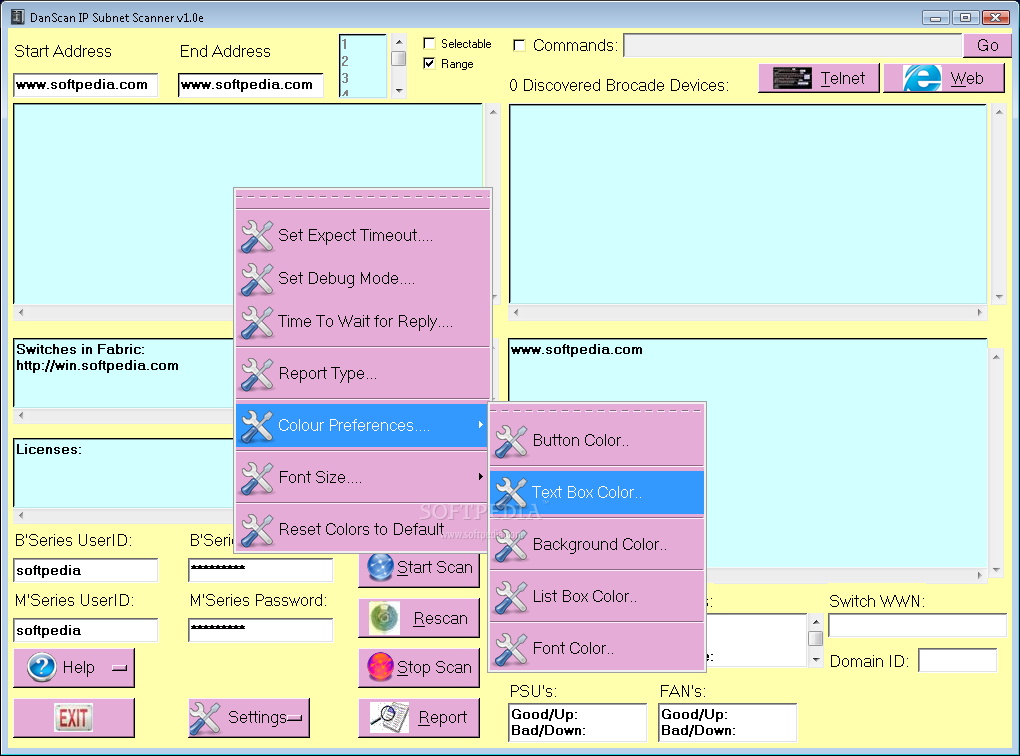Viewport: 1020px width, 756px height.
Task: Click the tools icon beside Set Expect Timeout
Action: (257, 236)
